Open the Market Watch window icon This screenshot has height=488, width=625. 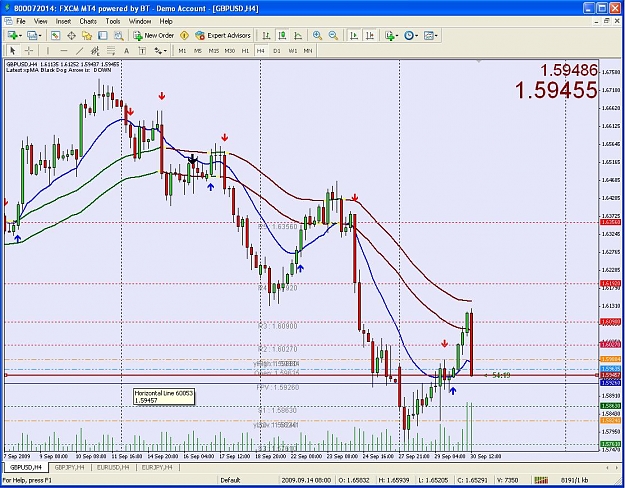click(x=55, y=35)
